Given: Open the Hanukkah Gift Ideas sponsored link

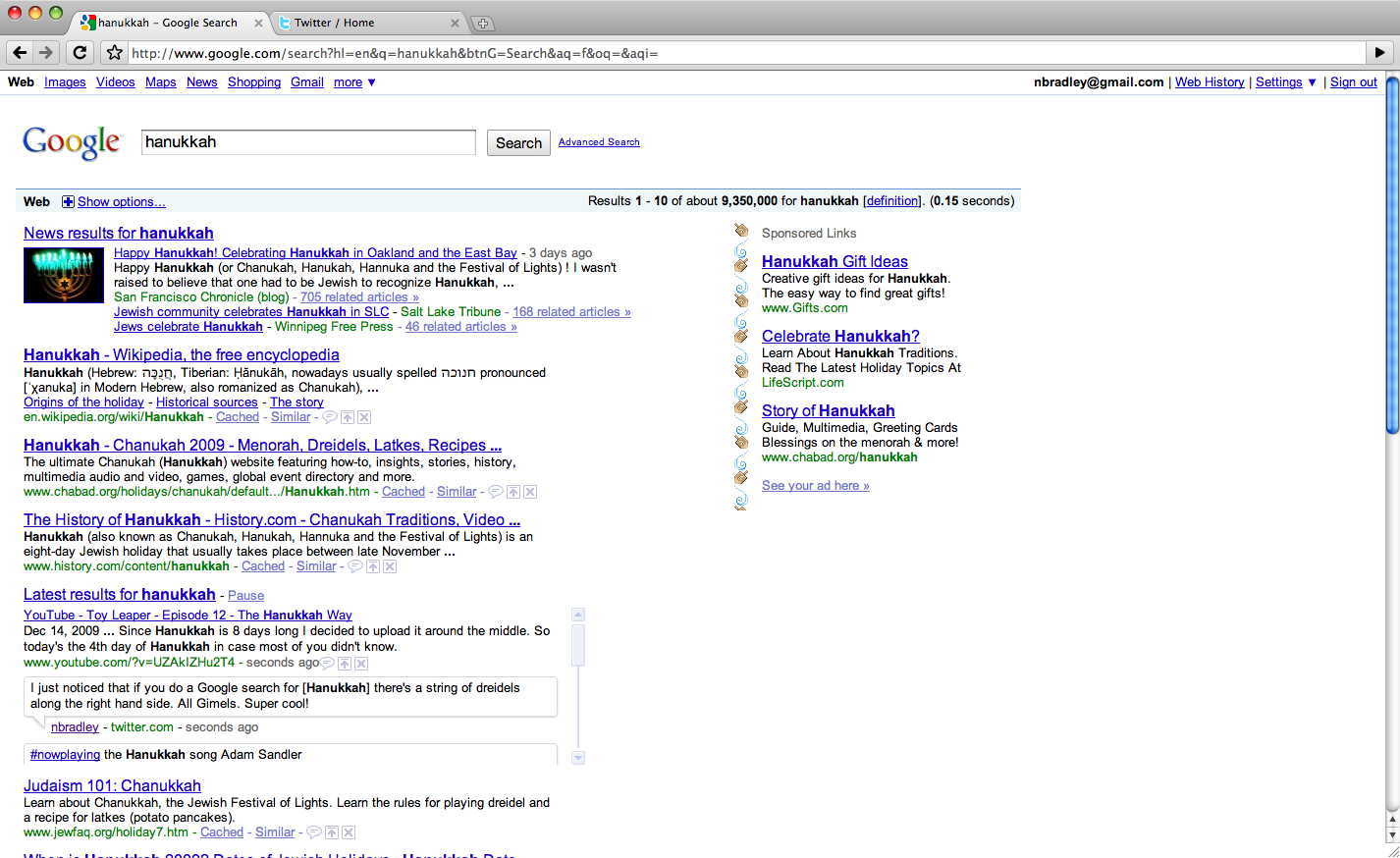Looking at the screenshot, I should pos(835,262).
